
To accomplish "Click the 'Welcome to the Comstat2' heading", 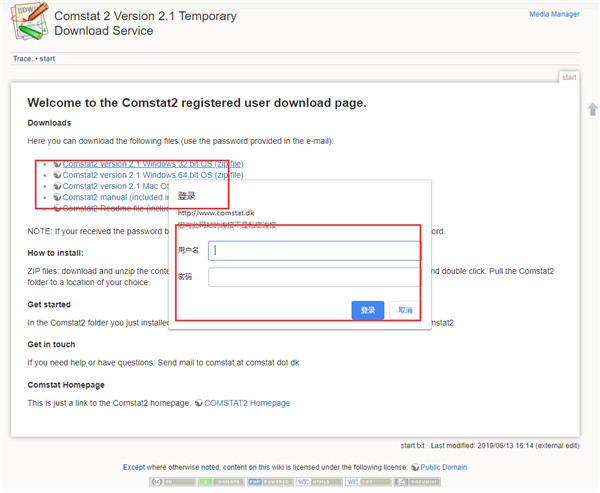I will (x=197, y=103).
